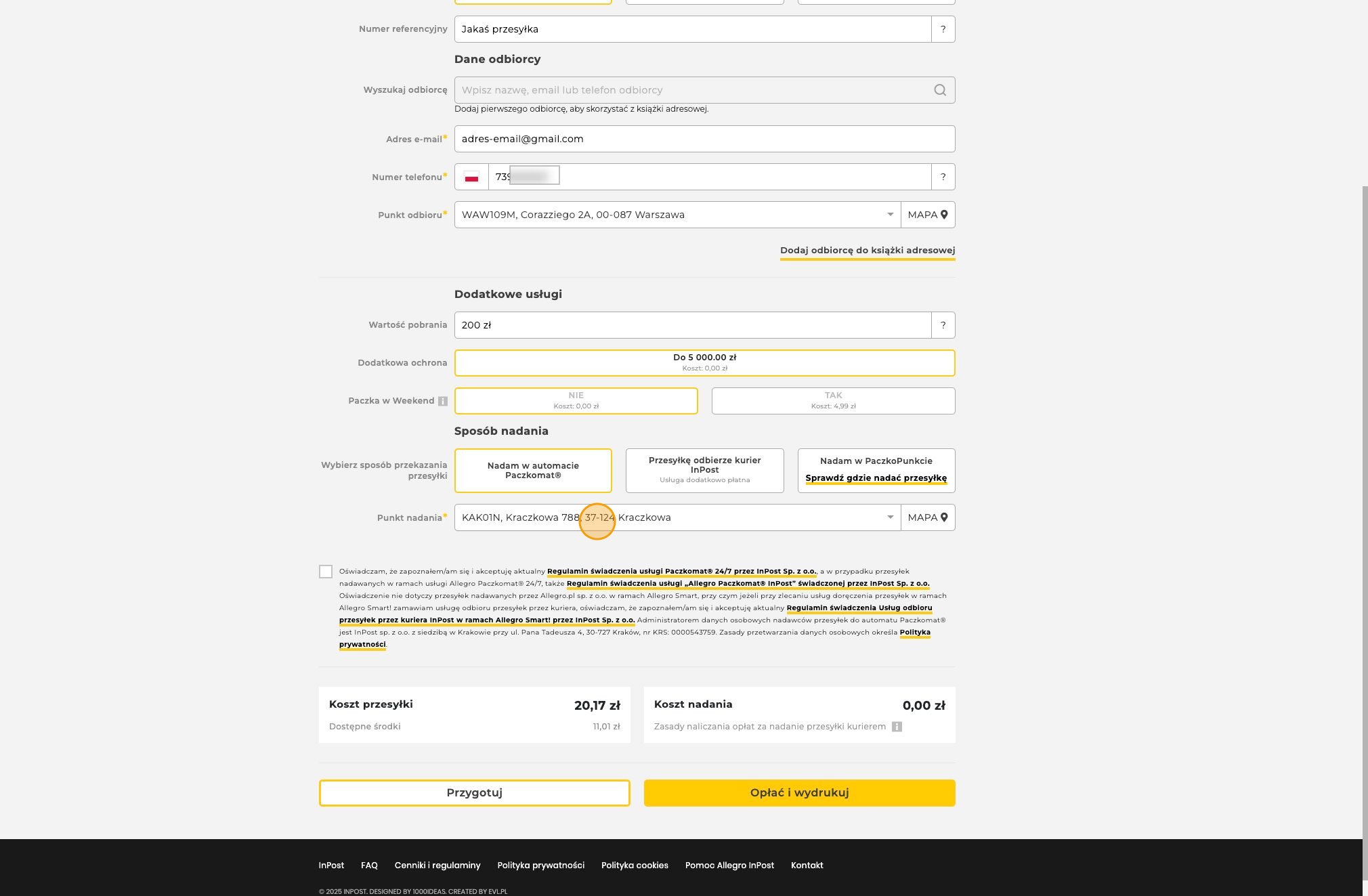Open MAPA pin for Punkt nadania
This screenshot has width=1368, height=896.
click(928, 517)
